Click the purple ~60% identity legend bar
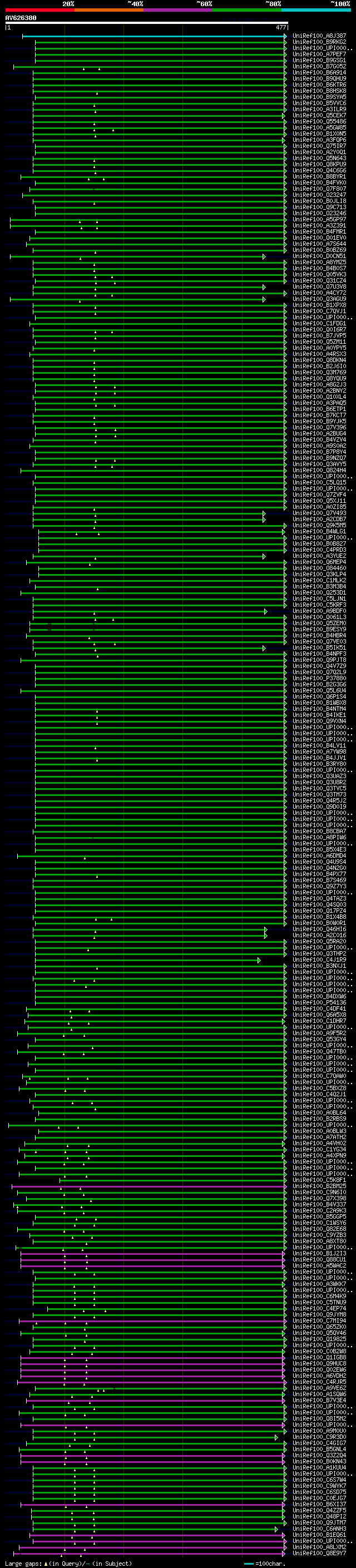The image size is (356, 1568). (177, 10)
